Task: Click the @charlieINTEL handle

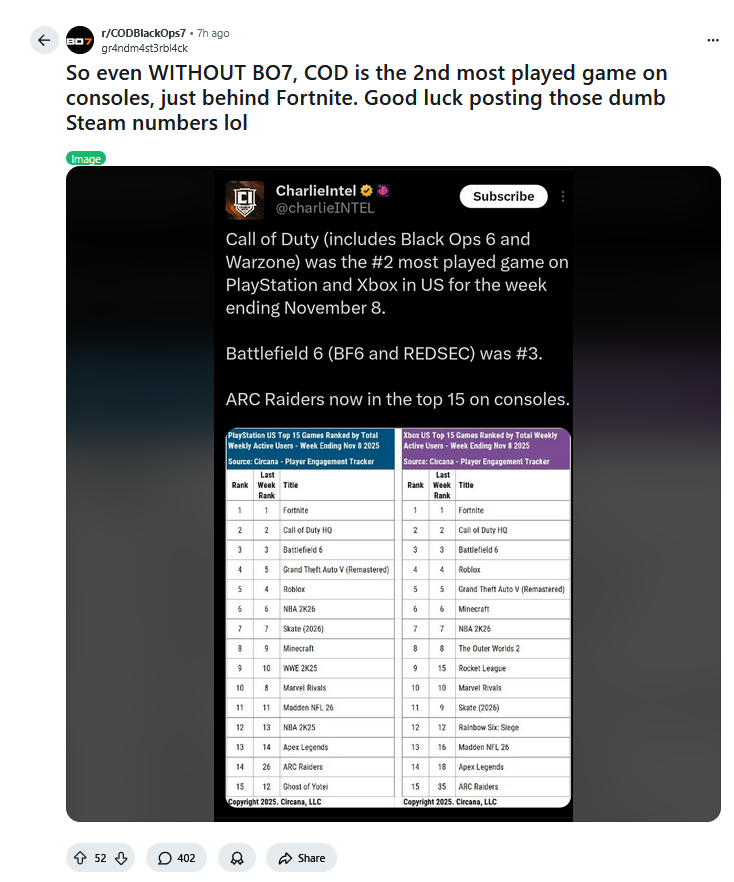Action: 325,208
